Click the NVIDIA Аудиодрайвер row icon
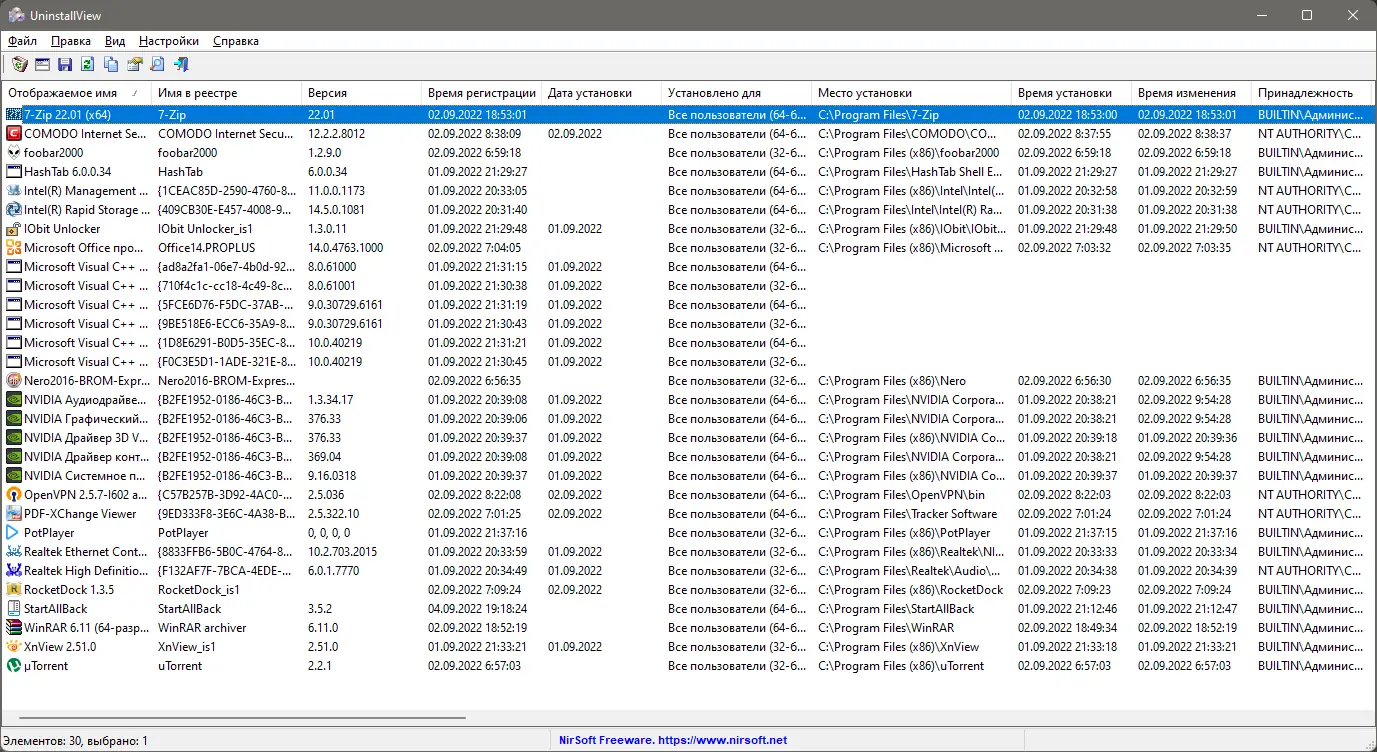This screenshot has height=752, width=1377. pos(14,400)
